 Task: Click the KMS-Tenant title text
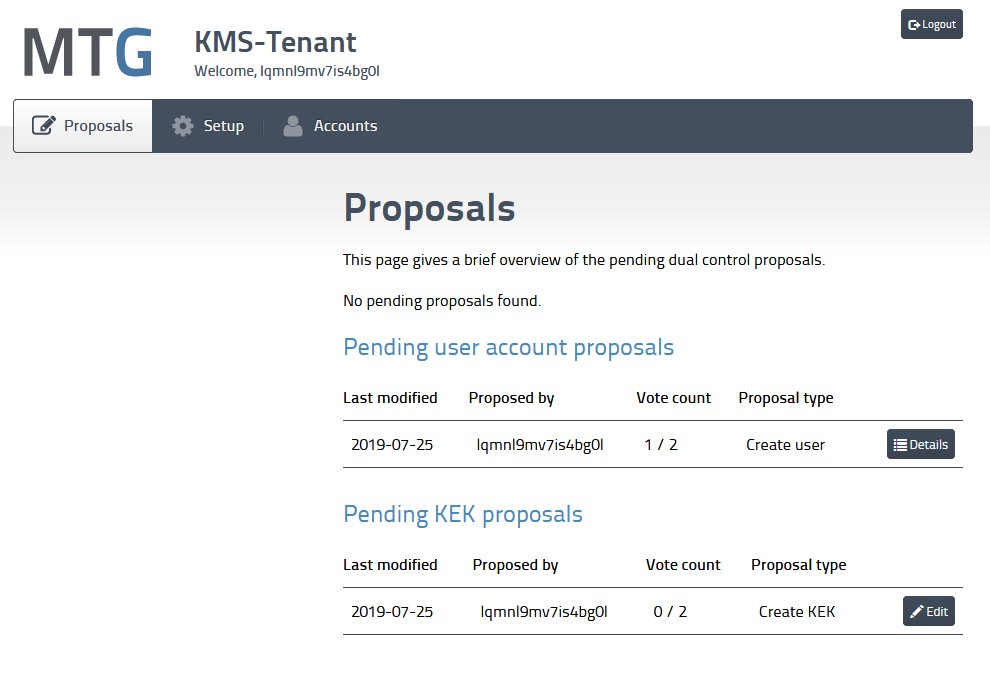[x=275, y=42]
